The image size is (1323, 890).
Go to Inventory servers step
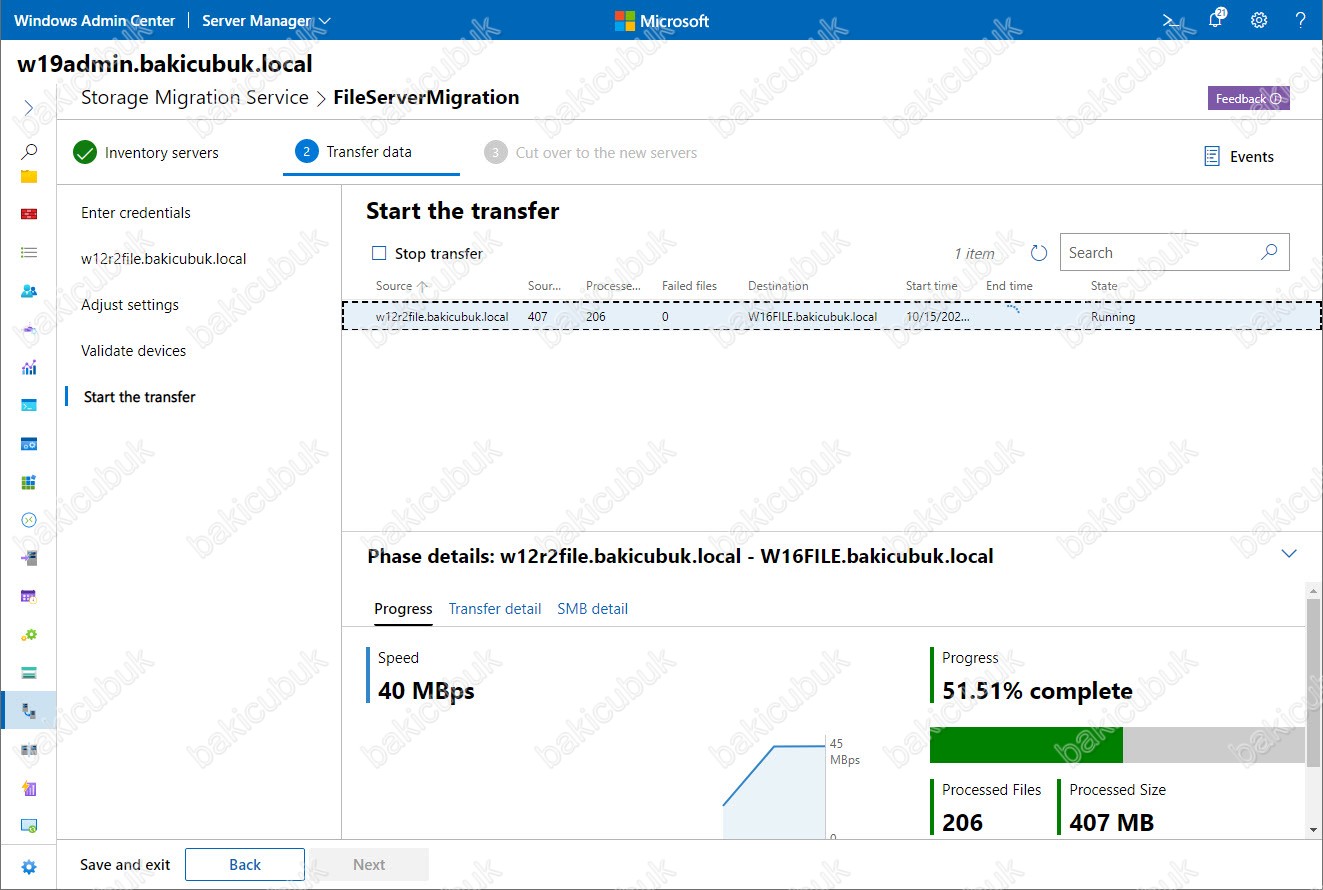tap(146, 153)
